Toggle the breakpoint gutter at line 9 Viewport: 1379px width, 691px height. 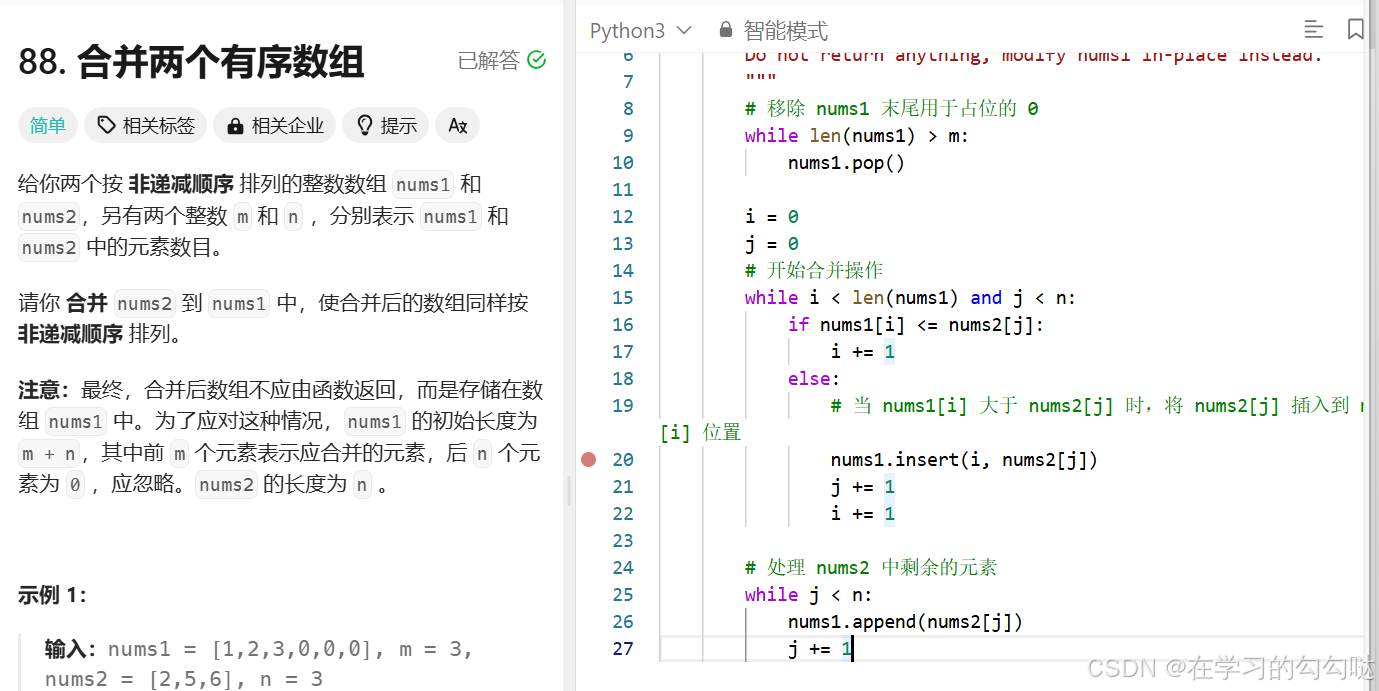(589, 135)
